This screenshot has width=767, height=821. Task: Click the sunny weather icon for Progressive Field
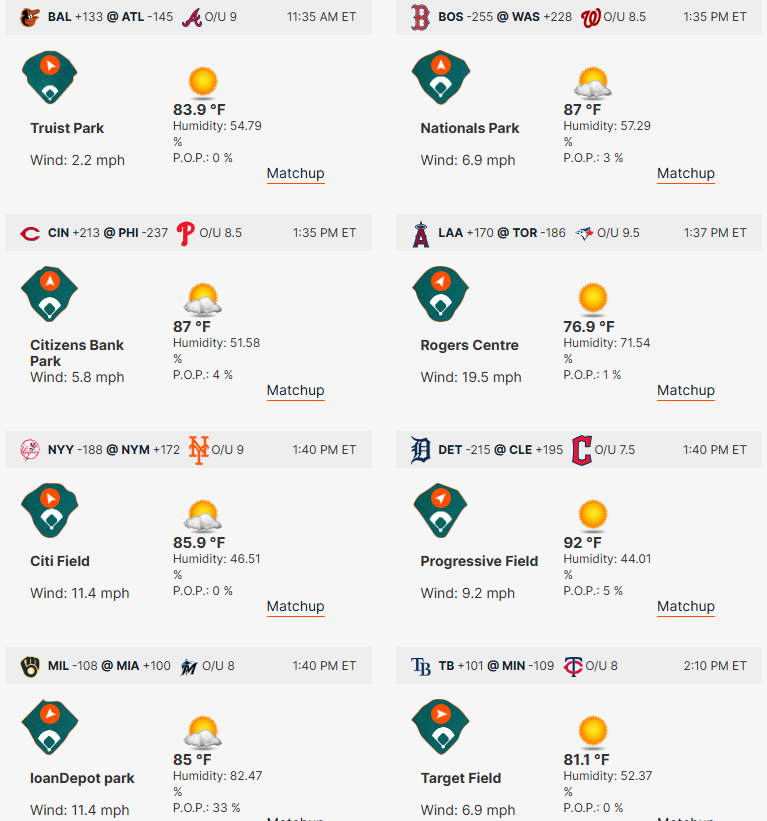[593, 516]
